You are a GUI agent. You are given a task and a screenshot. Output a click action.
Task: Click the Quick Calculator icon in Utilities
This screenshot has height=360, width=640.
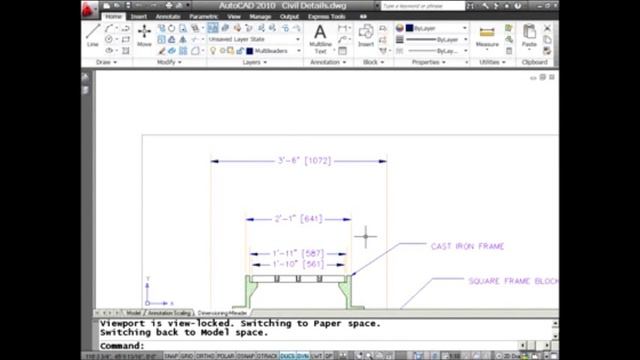[x=509, y=51]
